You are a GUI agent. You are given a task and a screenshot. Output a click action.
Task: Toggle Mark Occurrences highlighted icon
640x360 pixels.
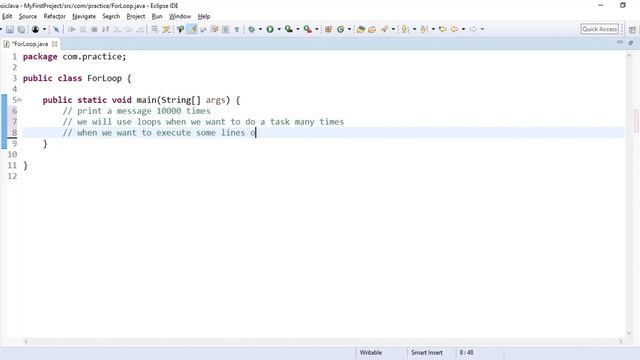(192, 29)
